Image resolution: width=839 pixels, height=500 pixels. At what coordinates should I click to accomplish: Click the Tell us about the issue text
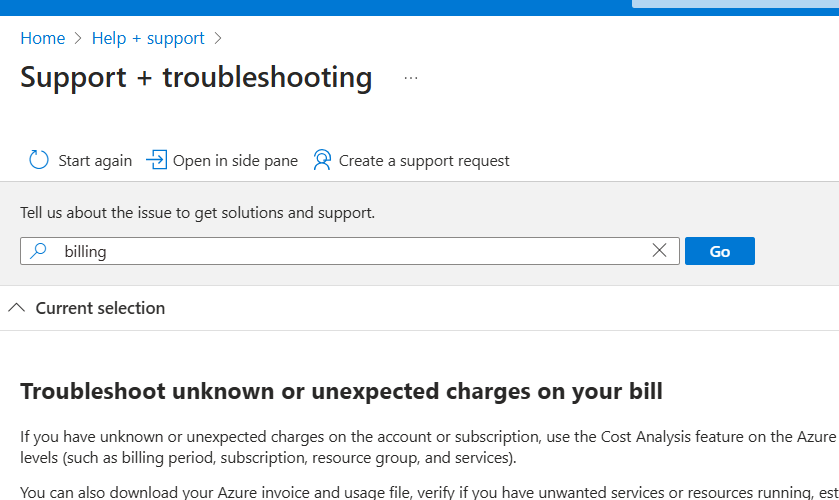coord(197,213)
